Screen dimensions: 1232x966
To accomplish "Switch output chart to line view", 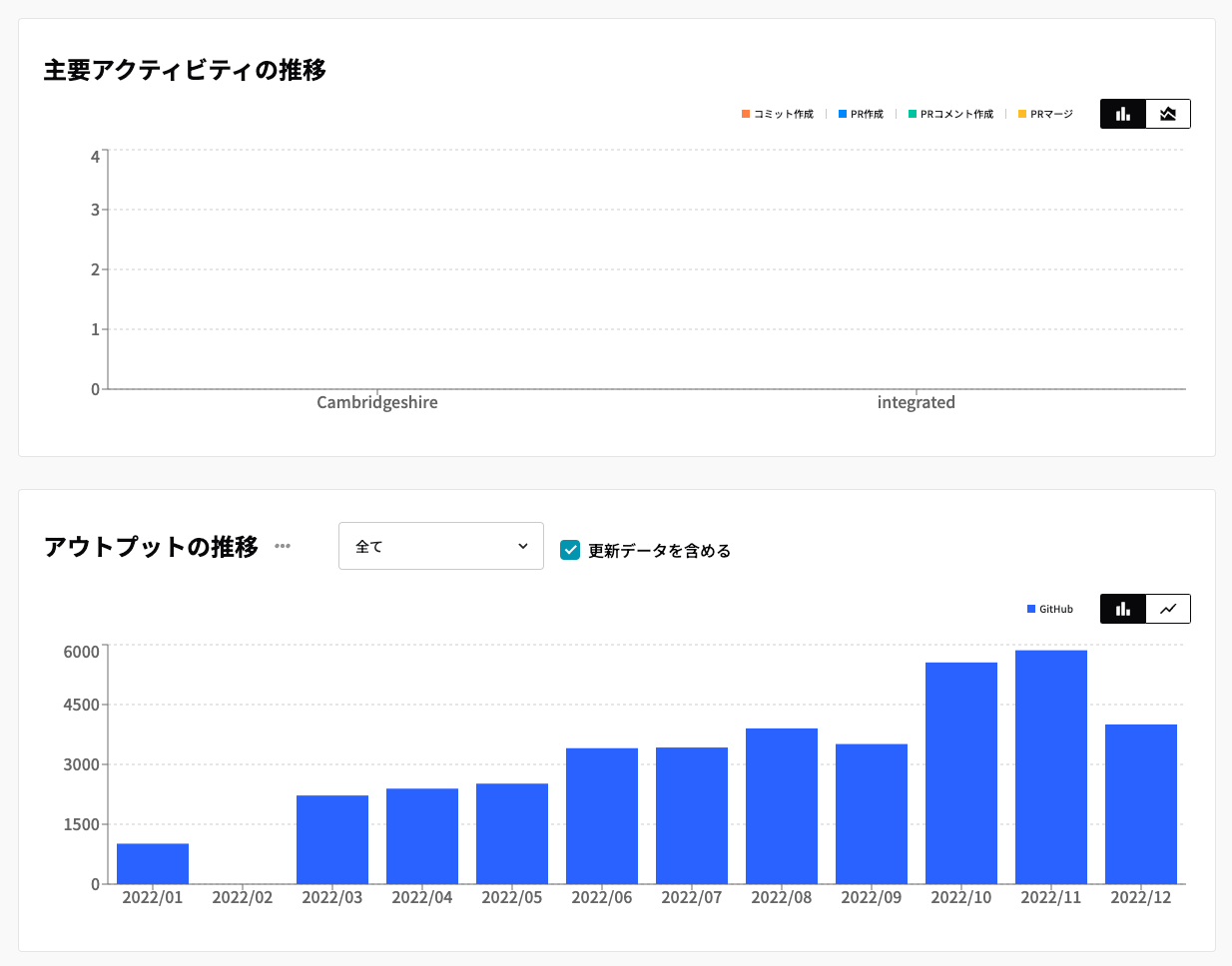I will click(1168, 609).
